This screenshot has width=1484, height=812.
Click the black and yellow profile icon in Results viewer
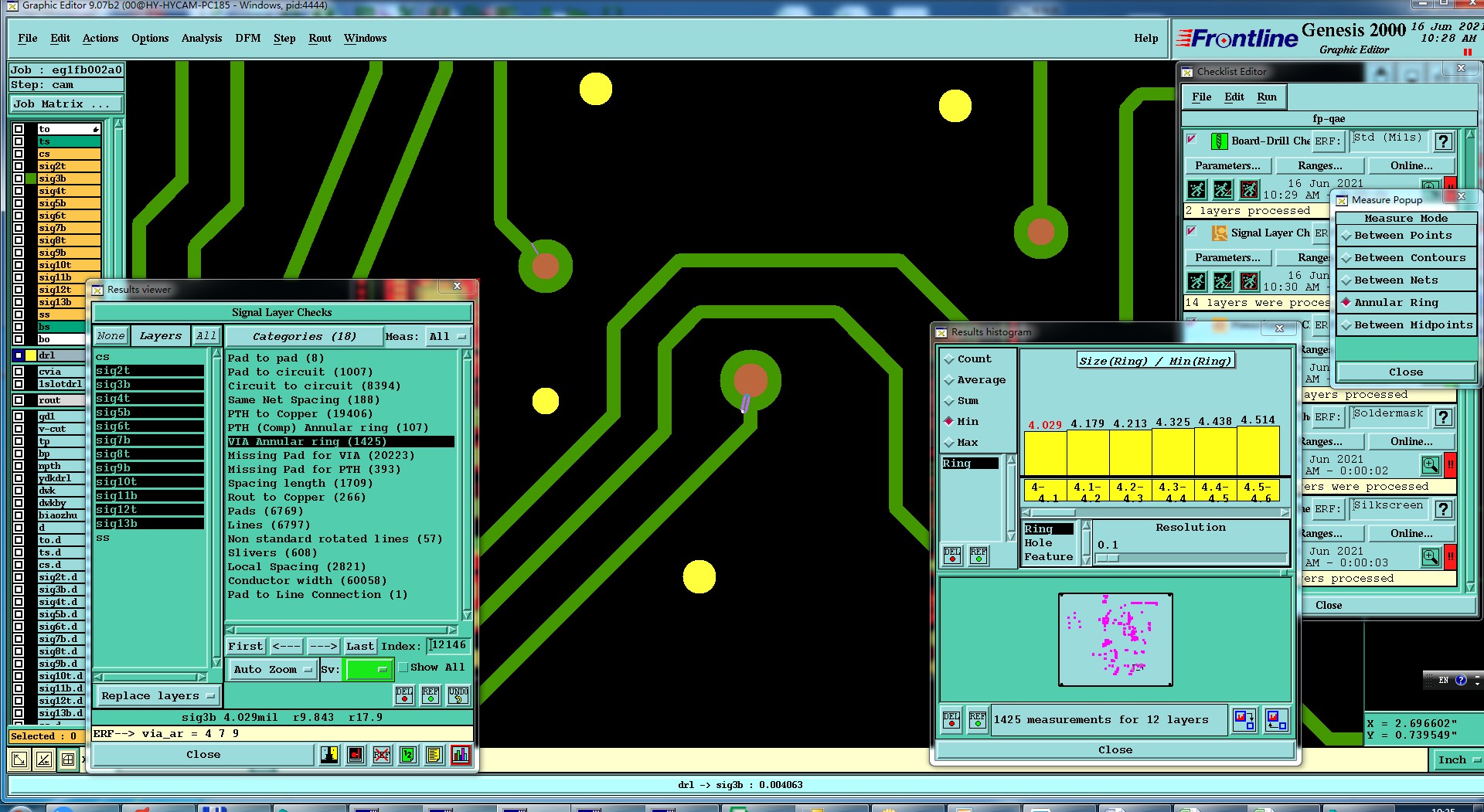pyautogui.click(x=329, y=755)
